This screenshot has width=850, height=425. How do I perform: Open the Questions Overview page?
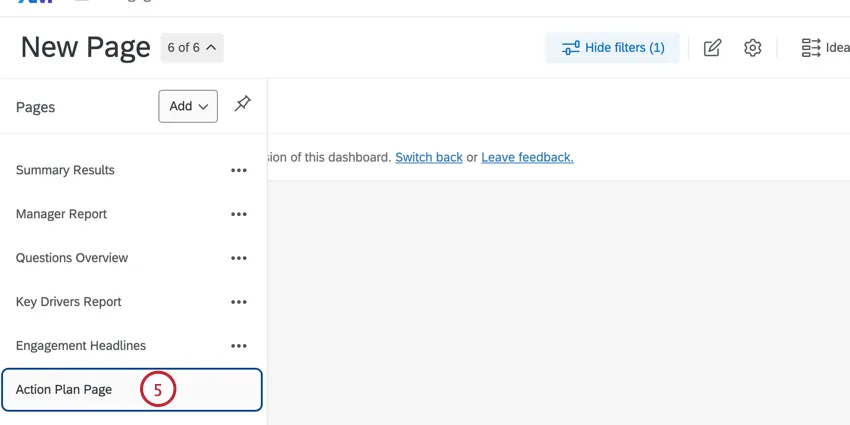(72, 258)
